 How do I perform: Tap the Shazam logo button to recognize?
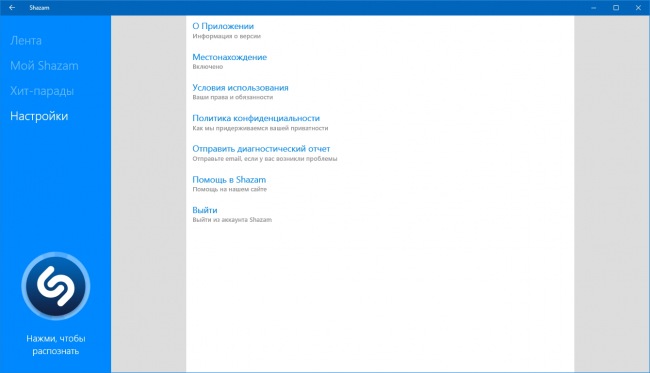[56, 286]
